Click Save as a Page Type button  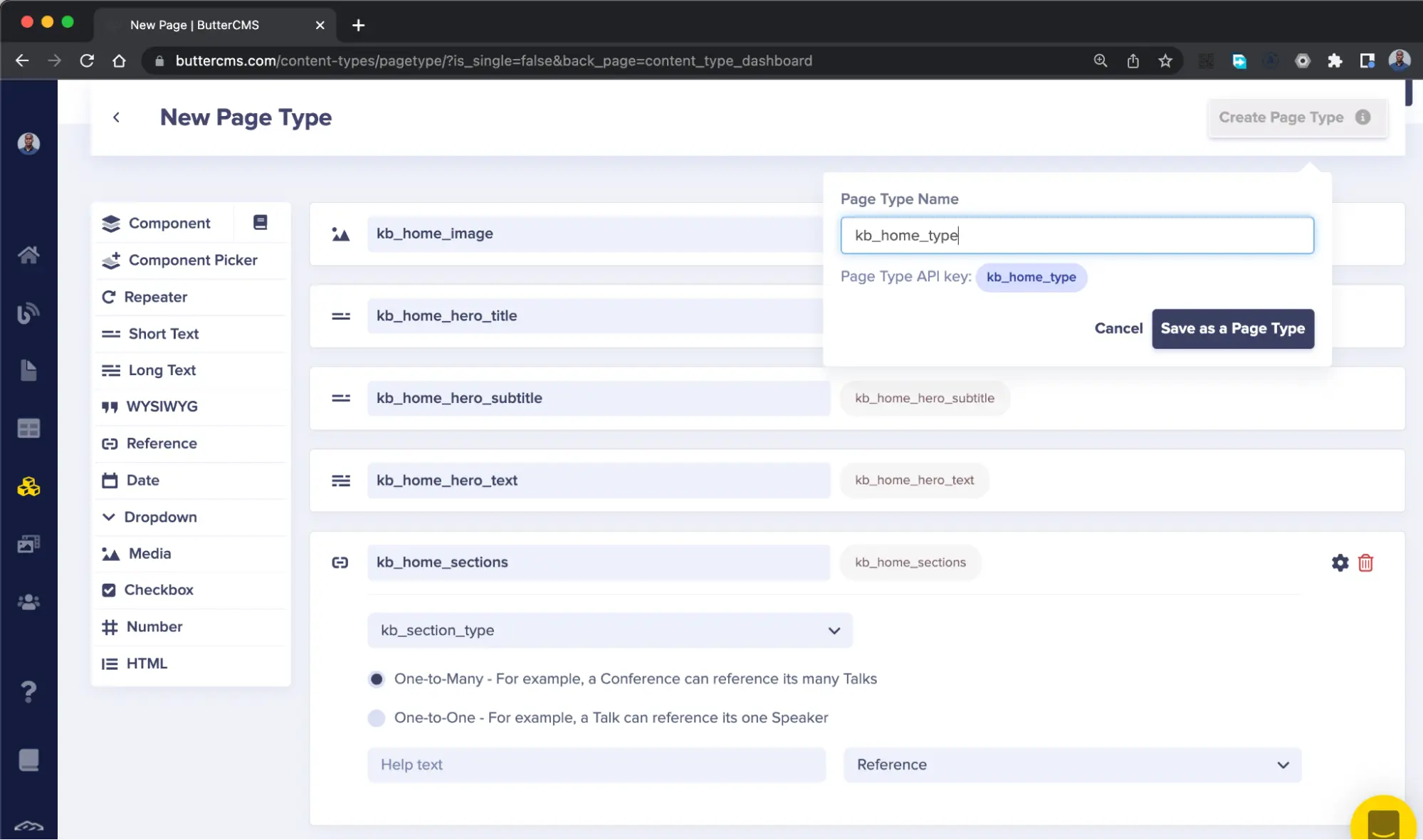pyautogui.click(x=1232, y=328)
